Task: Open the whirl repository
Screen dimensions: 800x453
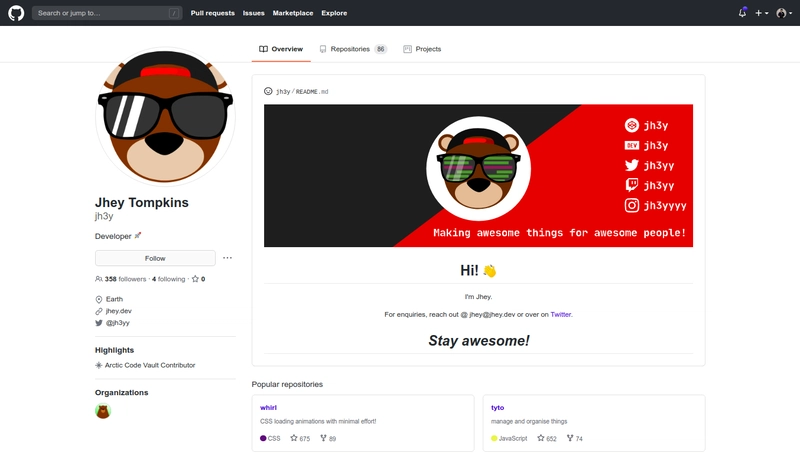Action: (x=268, y=408)
